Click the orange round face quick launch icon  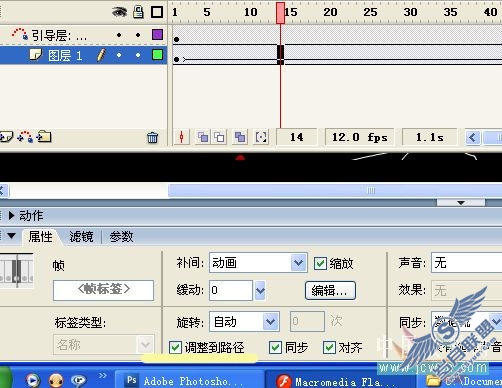pyautogui.click(x=56, y=380)
